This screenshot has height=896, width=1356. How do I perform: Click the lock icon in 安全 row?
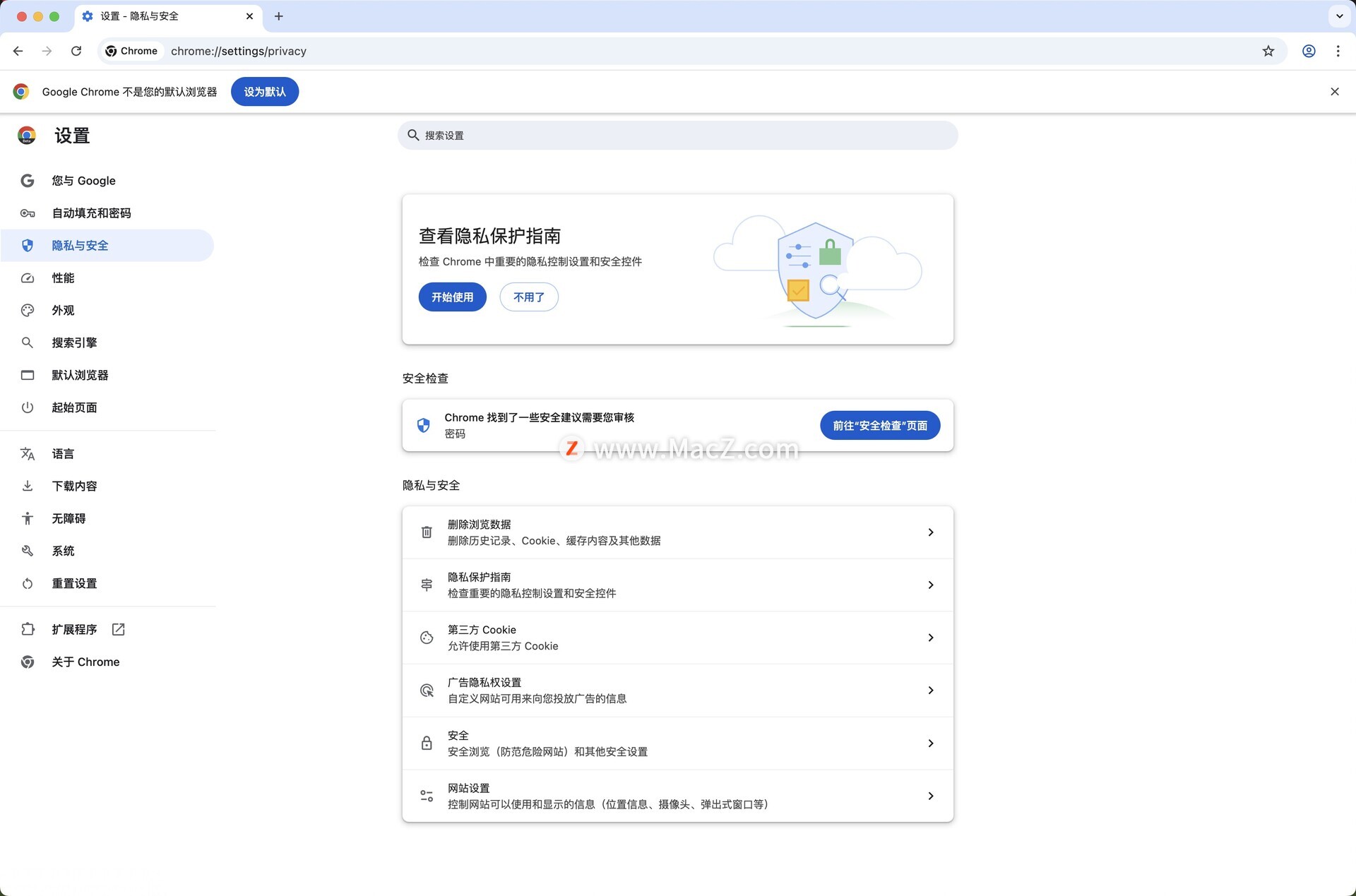tap(427, 743)
